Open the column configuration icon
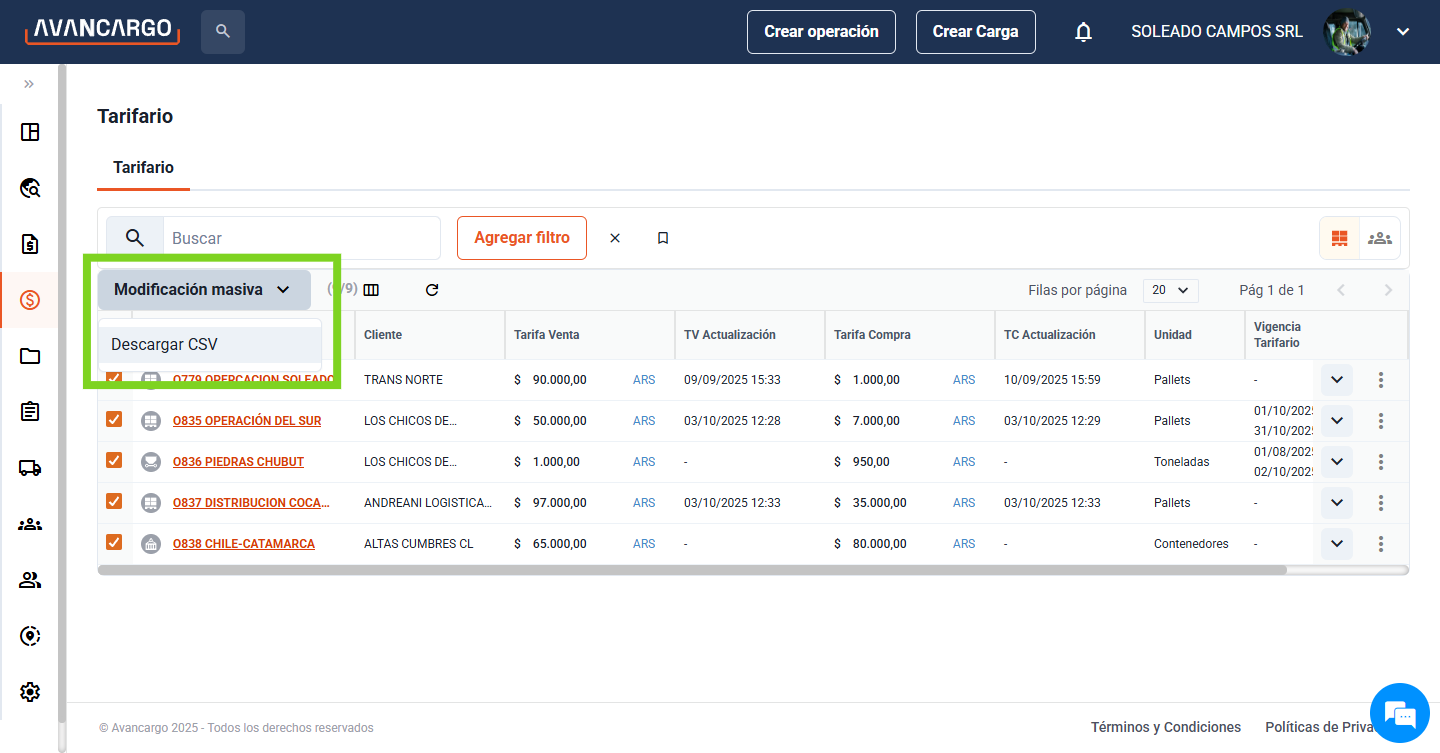 pos(371,290)
